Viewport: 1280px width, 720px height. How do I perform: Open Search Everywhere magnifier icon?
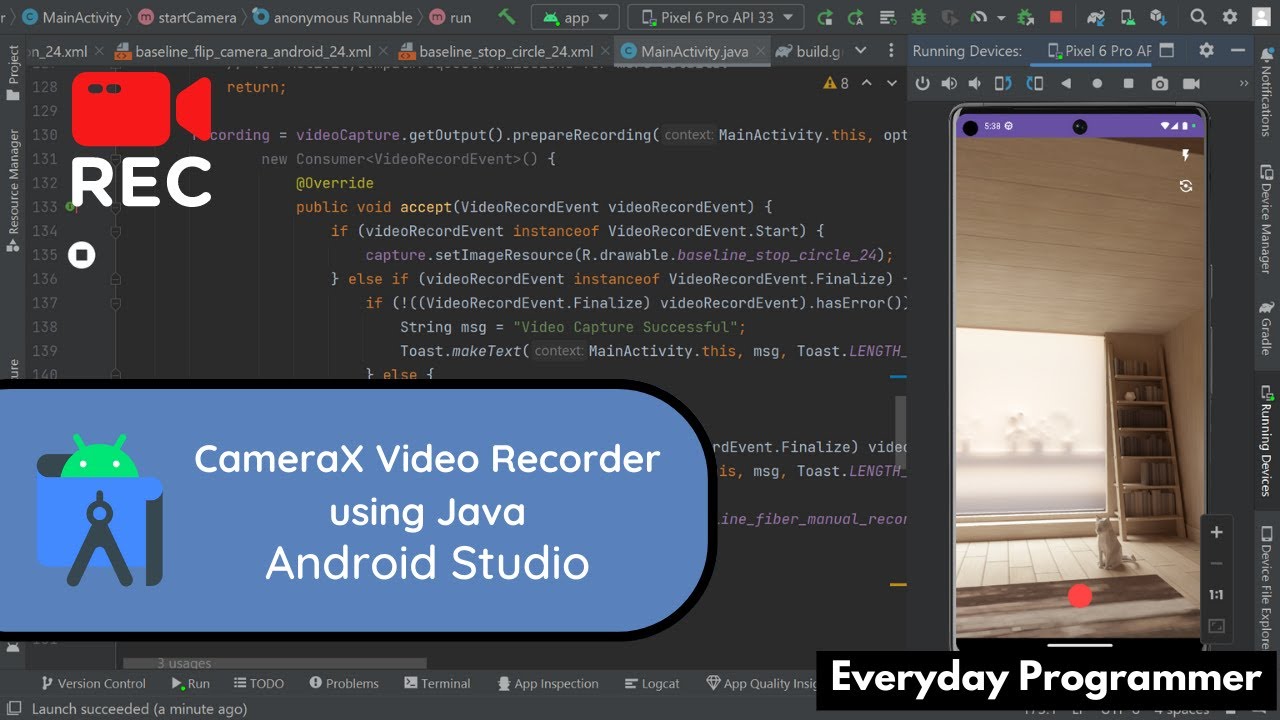point(1199,17)
